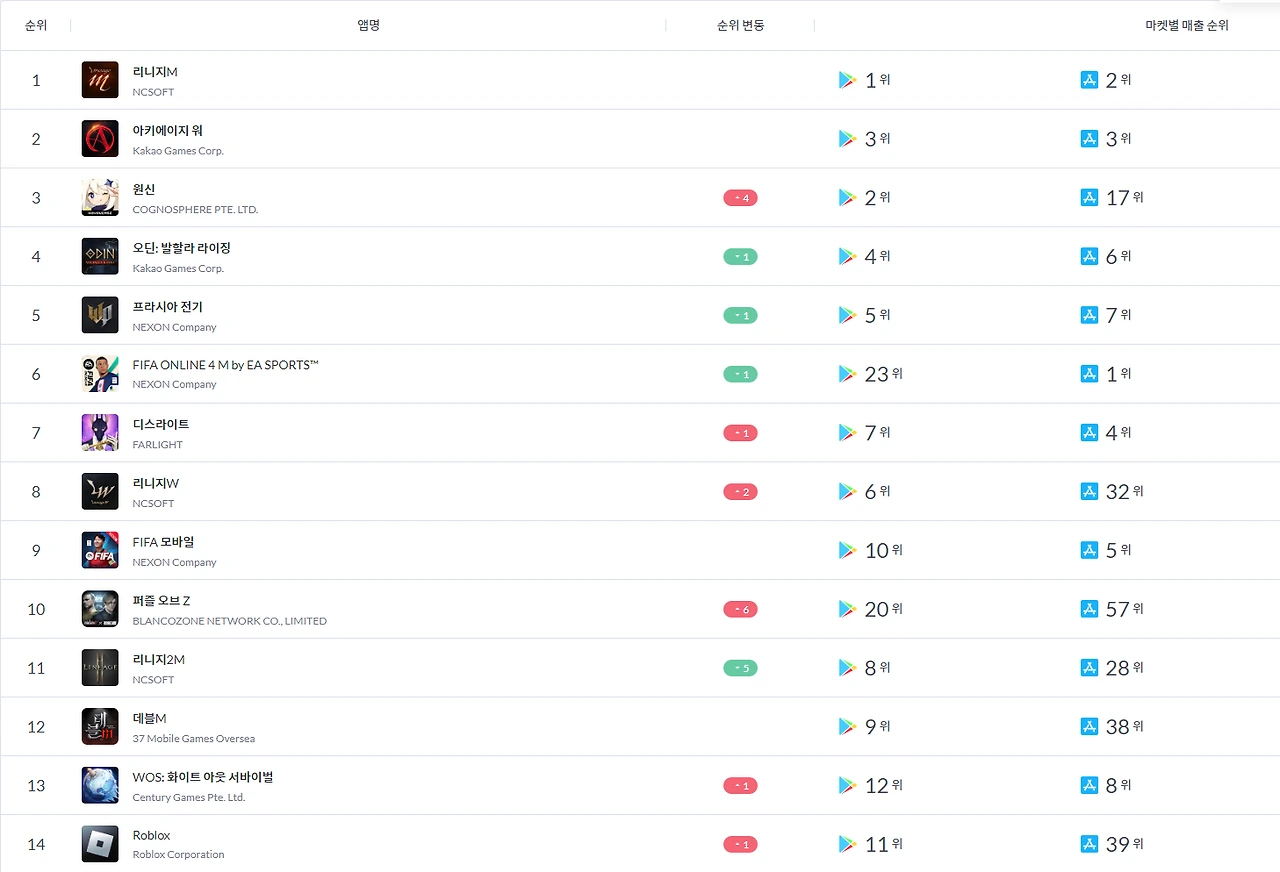The height and width of the screenshot is (872, 1280).
Task: Select App Store icon for FIFA ONLINE 4 M
Action: [1090, 374]
